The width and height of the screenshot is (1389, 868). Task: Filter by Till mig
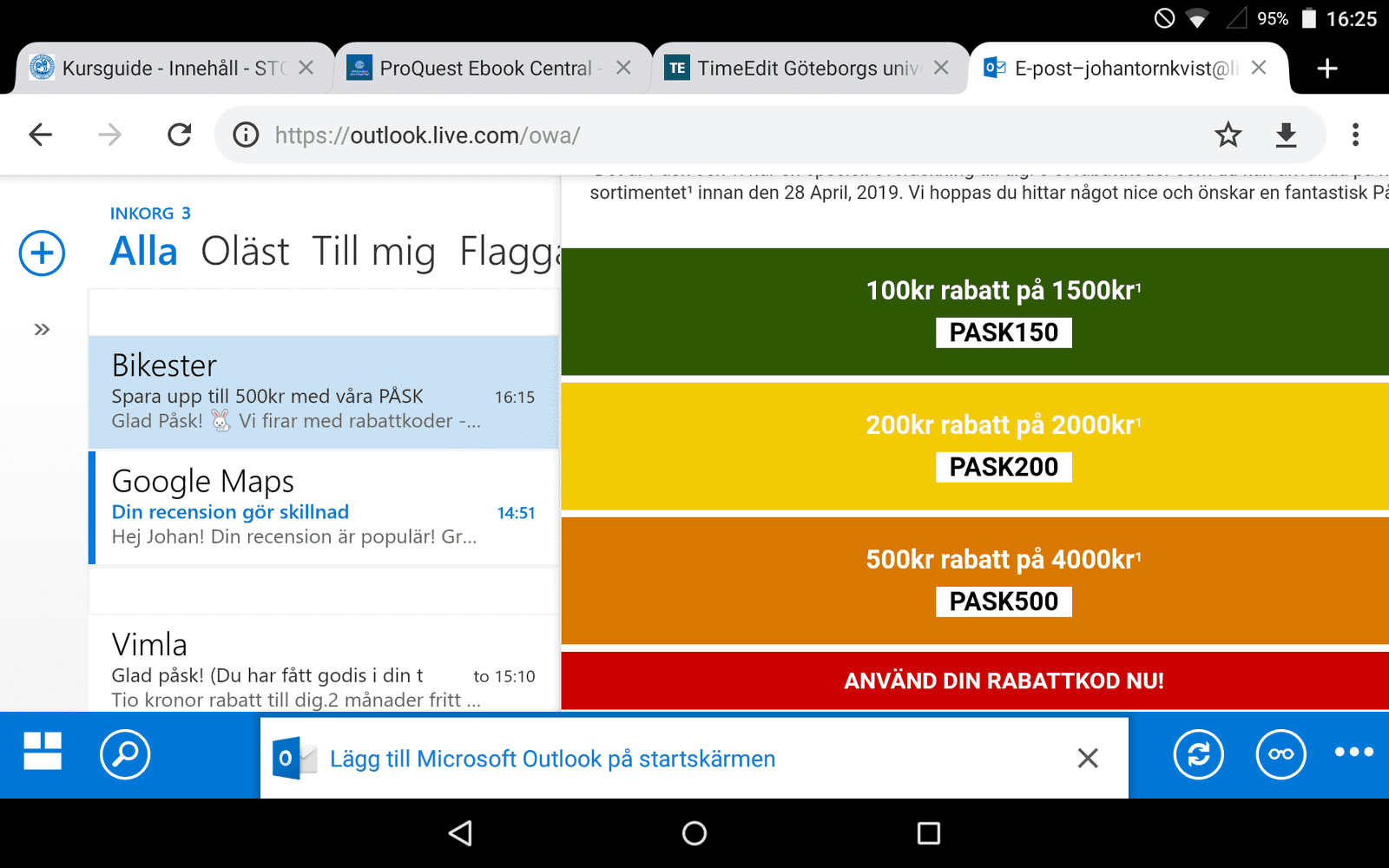click(373, 252)
